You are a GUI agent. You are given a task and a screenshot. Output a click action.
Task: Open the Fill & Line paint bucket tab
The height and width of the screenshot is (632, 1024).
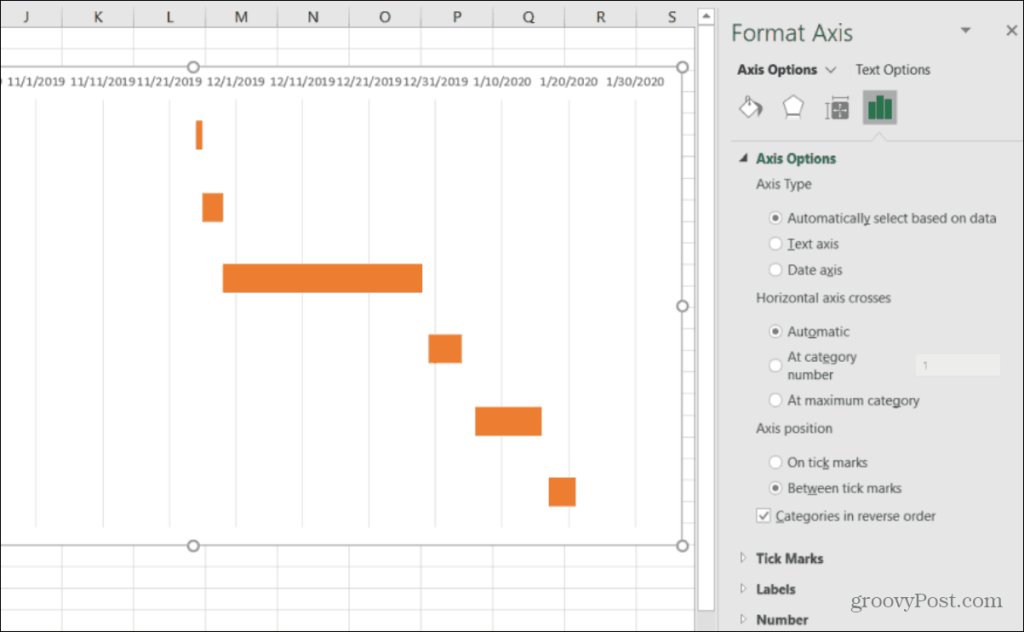[751, 108]
